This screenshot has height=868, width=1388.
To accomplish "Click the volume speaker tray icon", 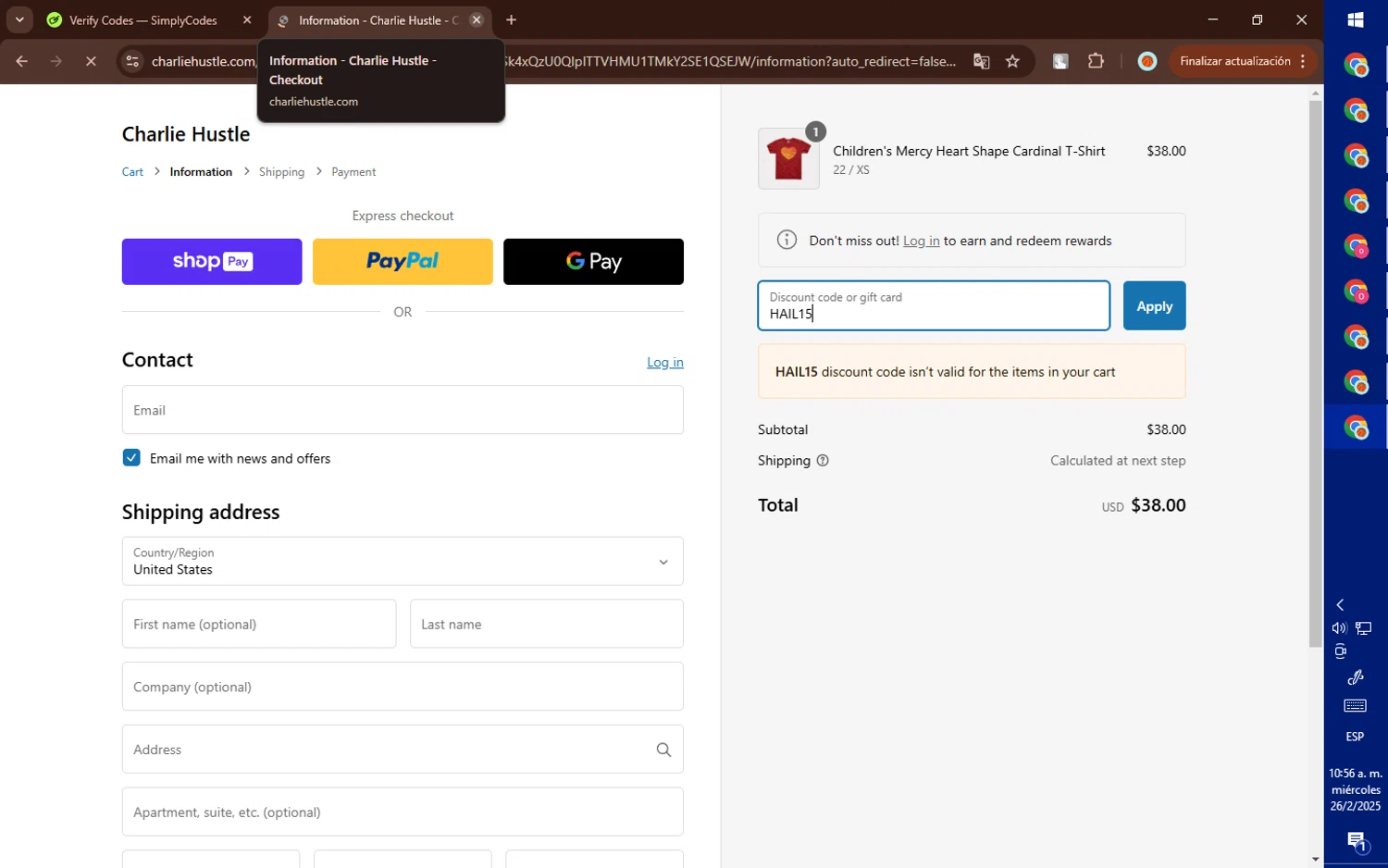I will [x=1339, y=628].
